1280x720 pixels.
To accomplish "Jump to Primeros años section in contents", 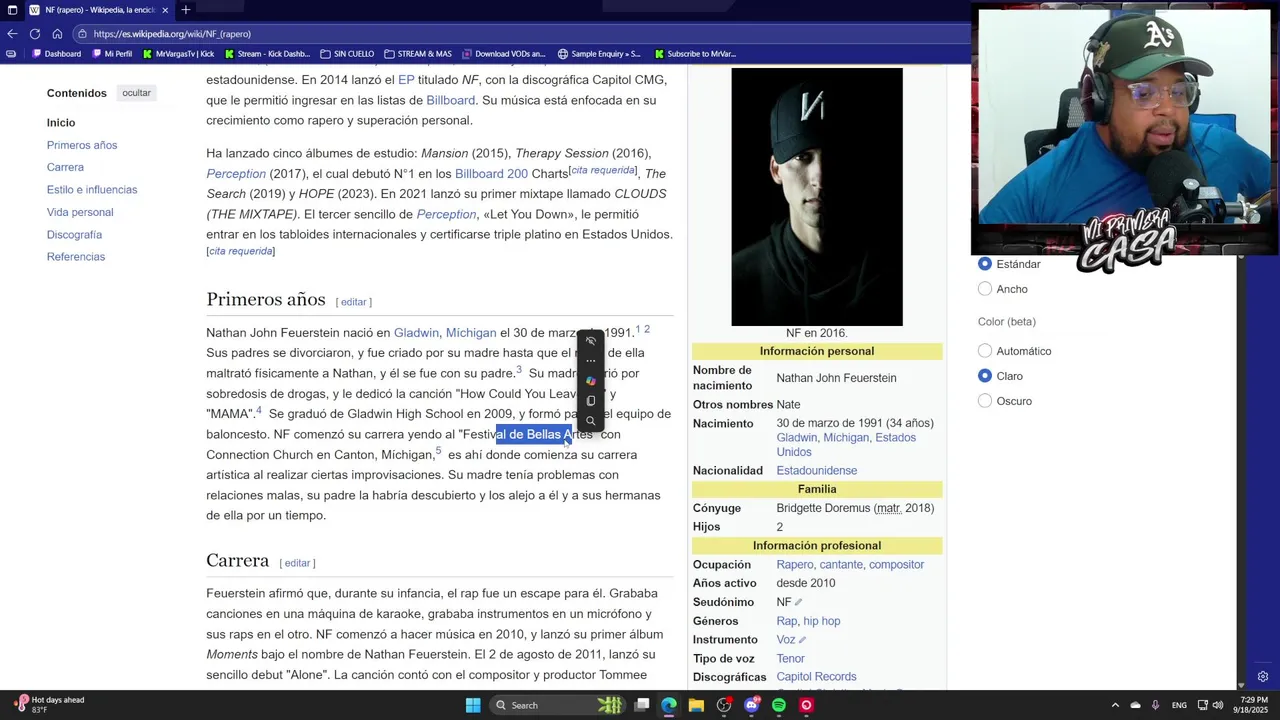I will [x=82, y=145].
